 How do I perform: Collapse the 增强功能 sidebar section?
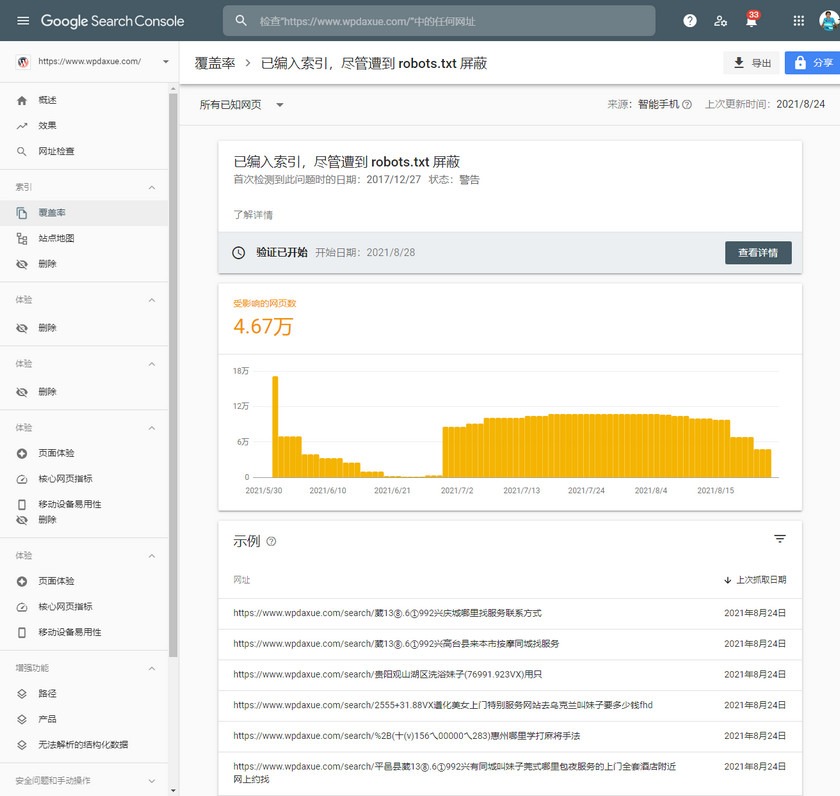pos(152,669)
